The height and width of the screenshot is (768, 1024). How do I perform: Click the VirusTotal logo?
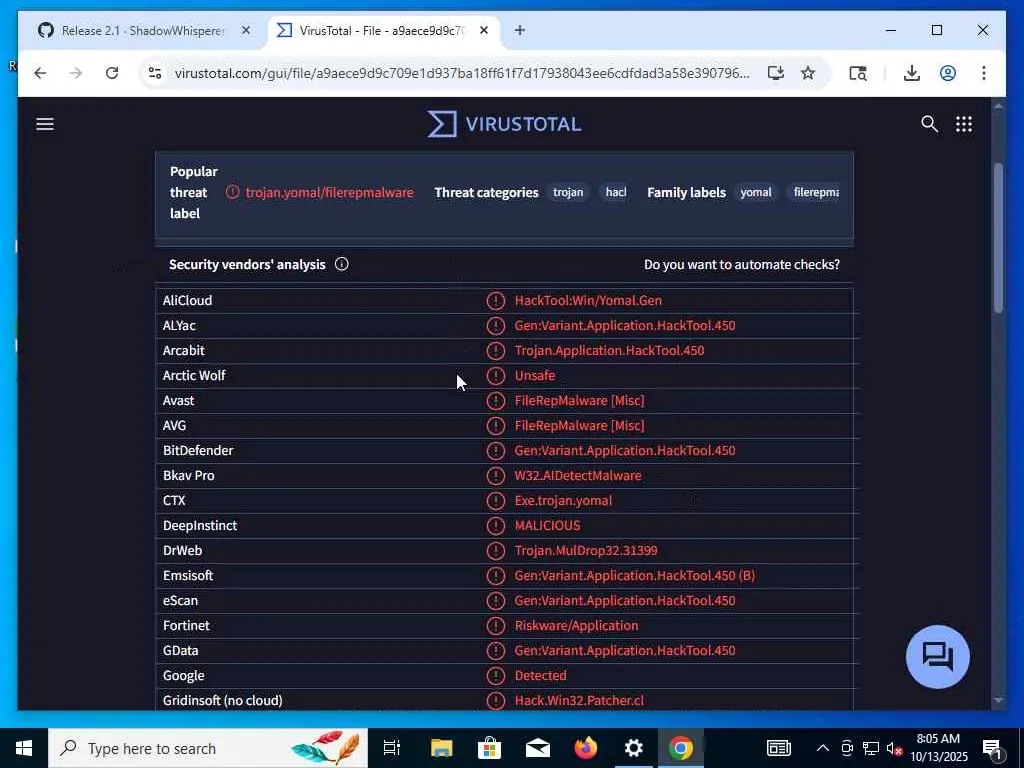[504, 124]
